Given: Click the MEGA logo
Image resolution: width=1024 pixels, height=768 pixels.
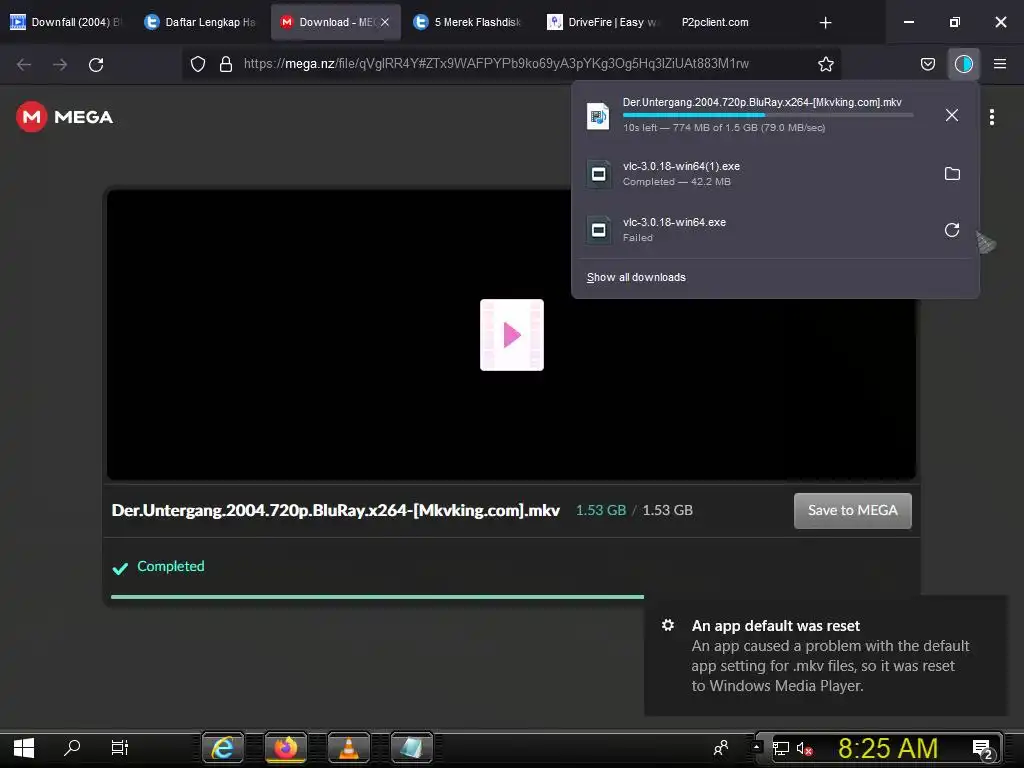Looking at the screenshot, I should tap(64, 117).
